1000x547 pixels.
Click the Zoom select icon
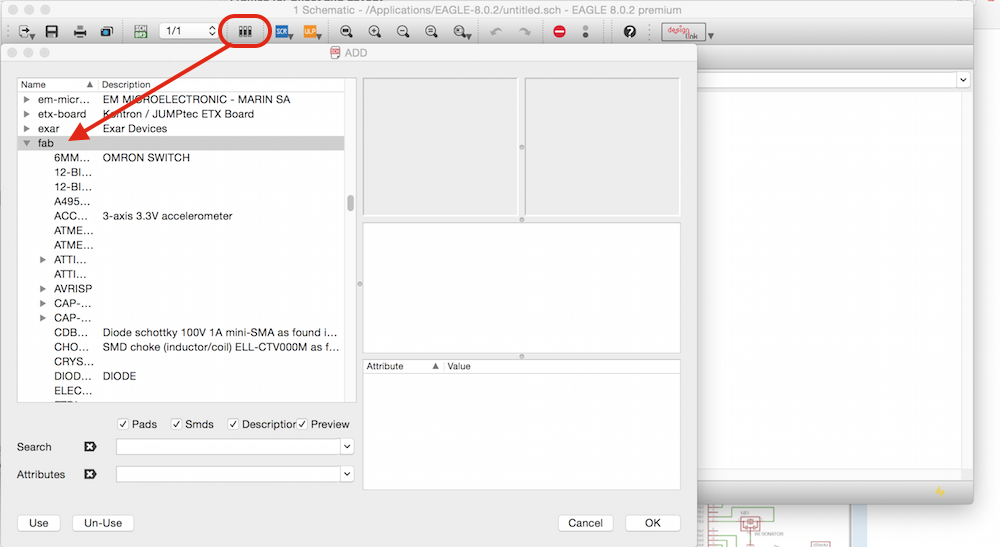point(461,31)
